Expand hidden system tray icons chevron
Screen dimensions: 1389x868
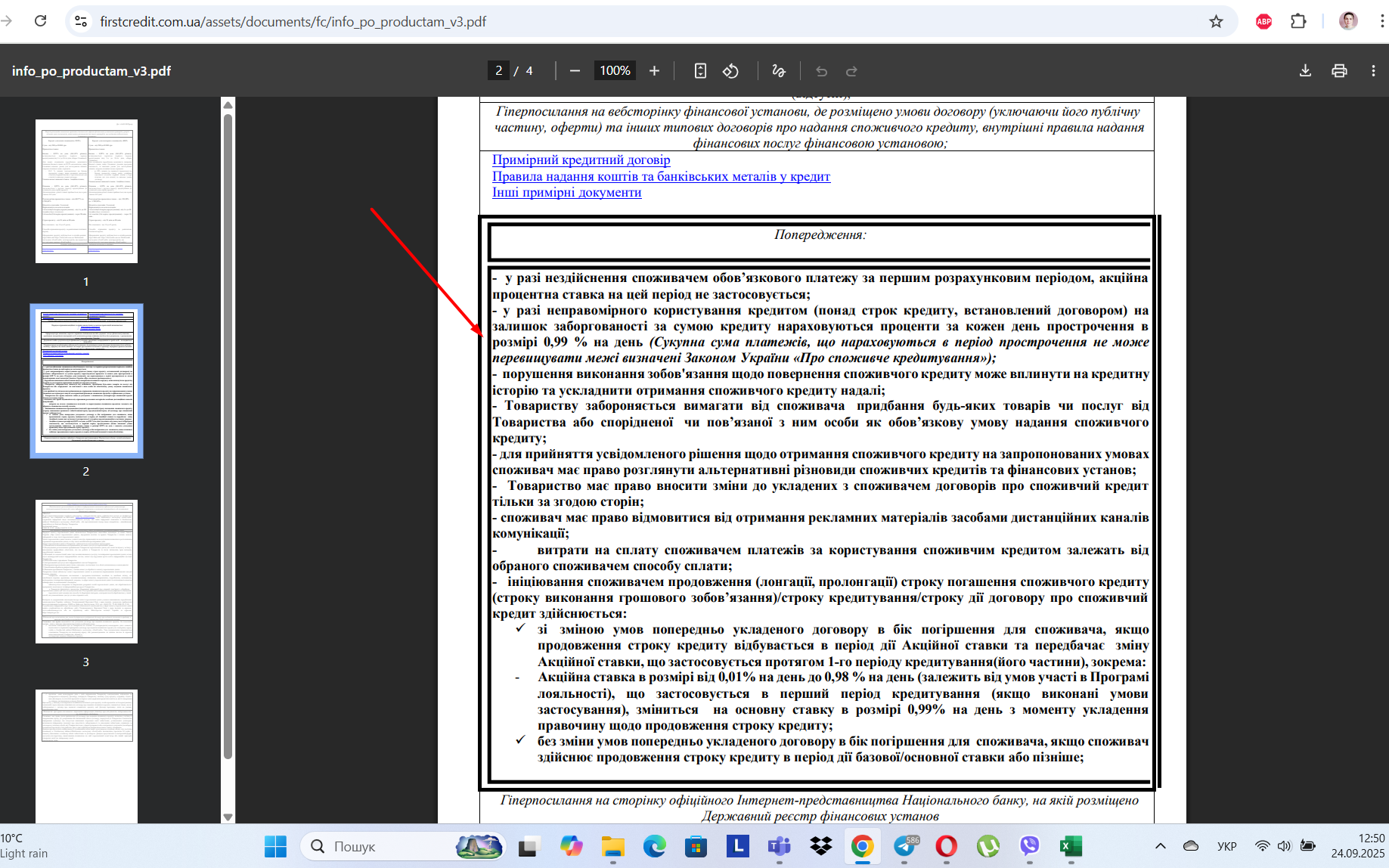click(1161, 846)
